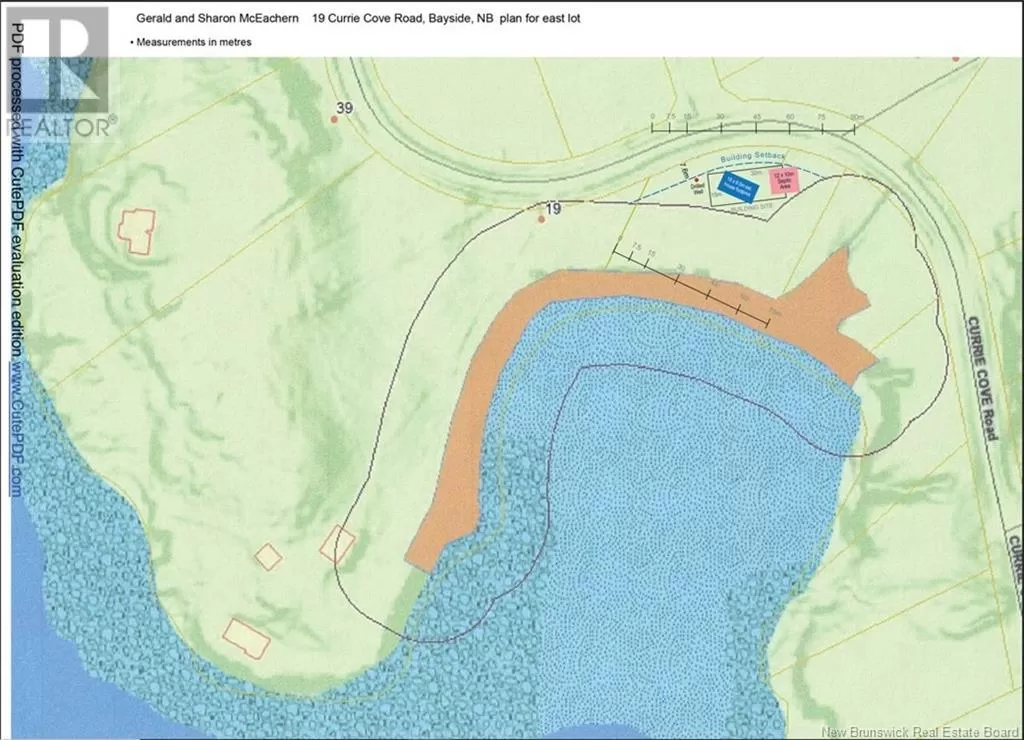1024x740 pixels.
Task: Click the tilted building outline on boundary line
Action: [x=338, y=544]
